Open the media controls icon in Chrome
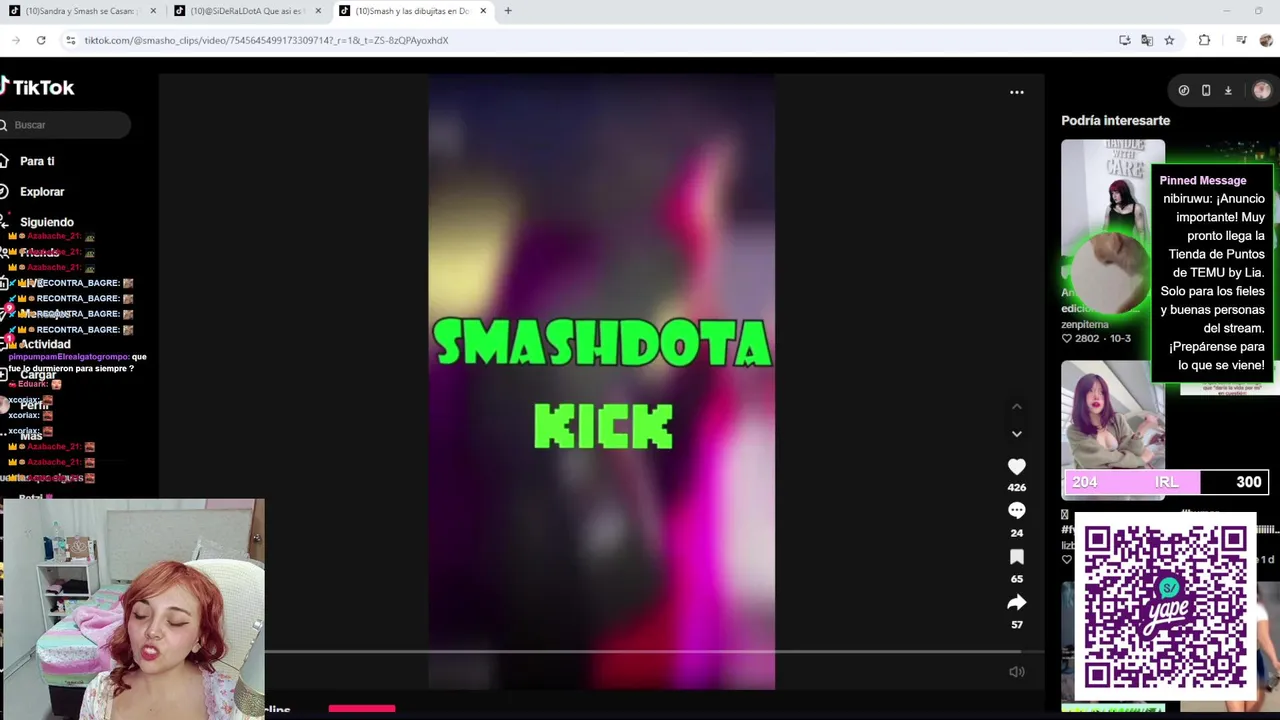Image resolution: width=1280 pixels, height=720 pixels. 1241,40
